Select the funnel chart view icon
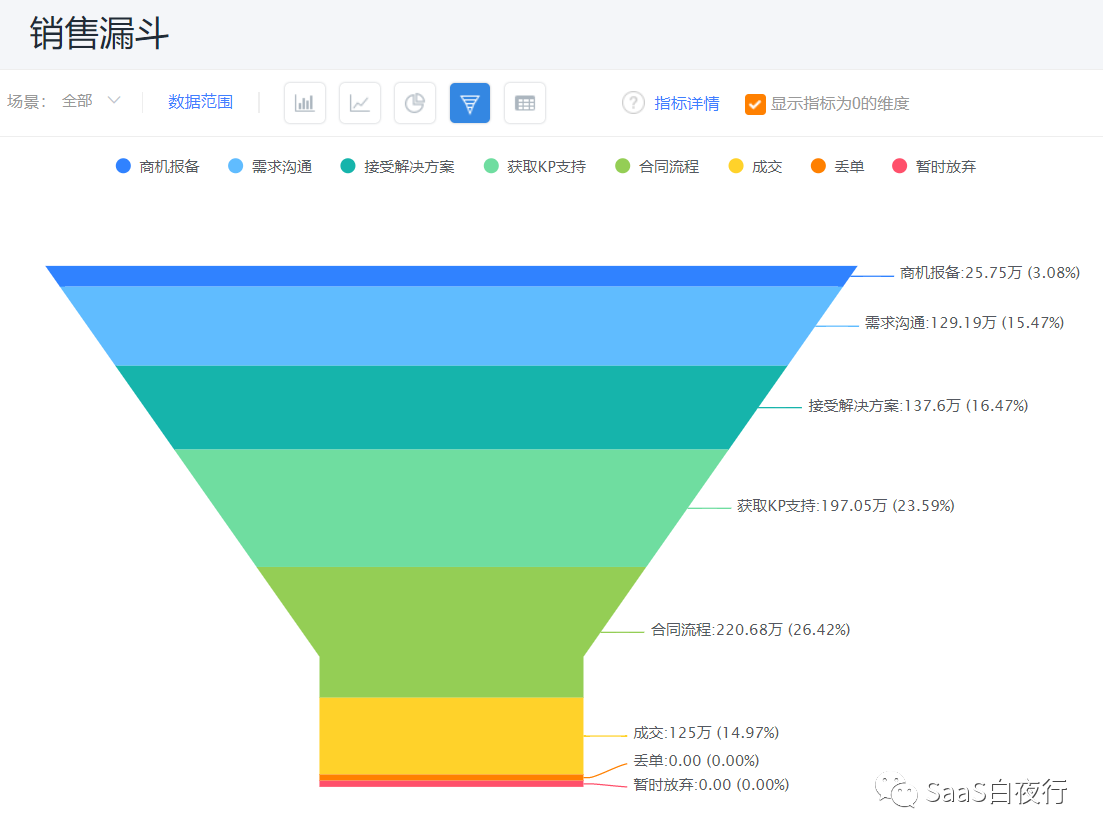1103x840 pixels. tap(470, 103)
